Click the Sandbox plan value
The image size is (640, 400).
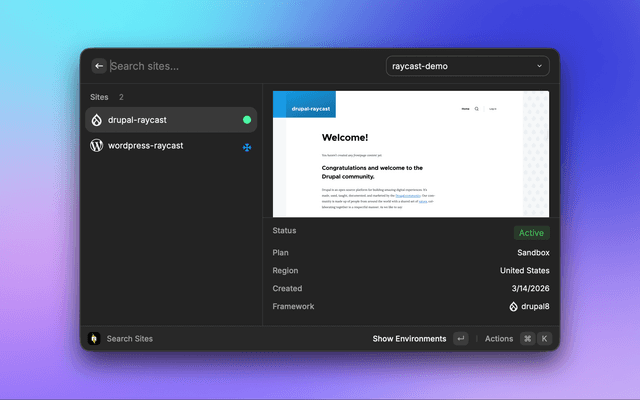533,253
